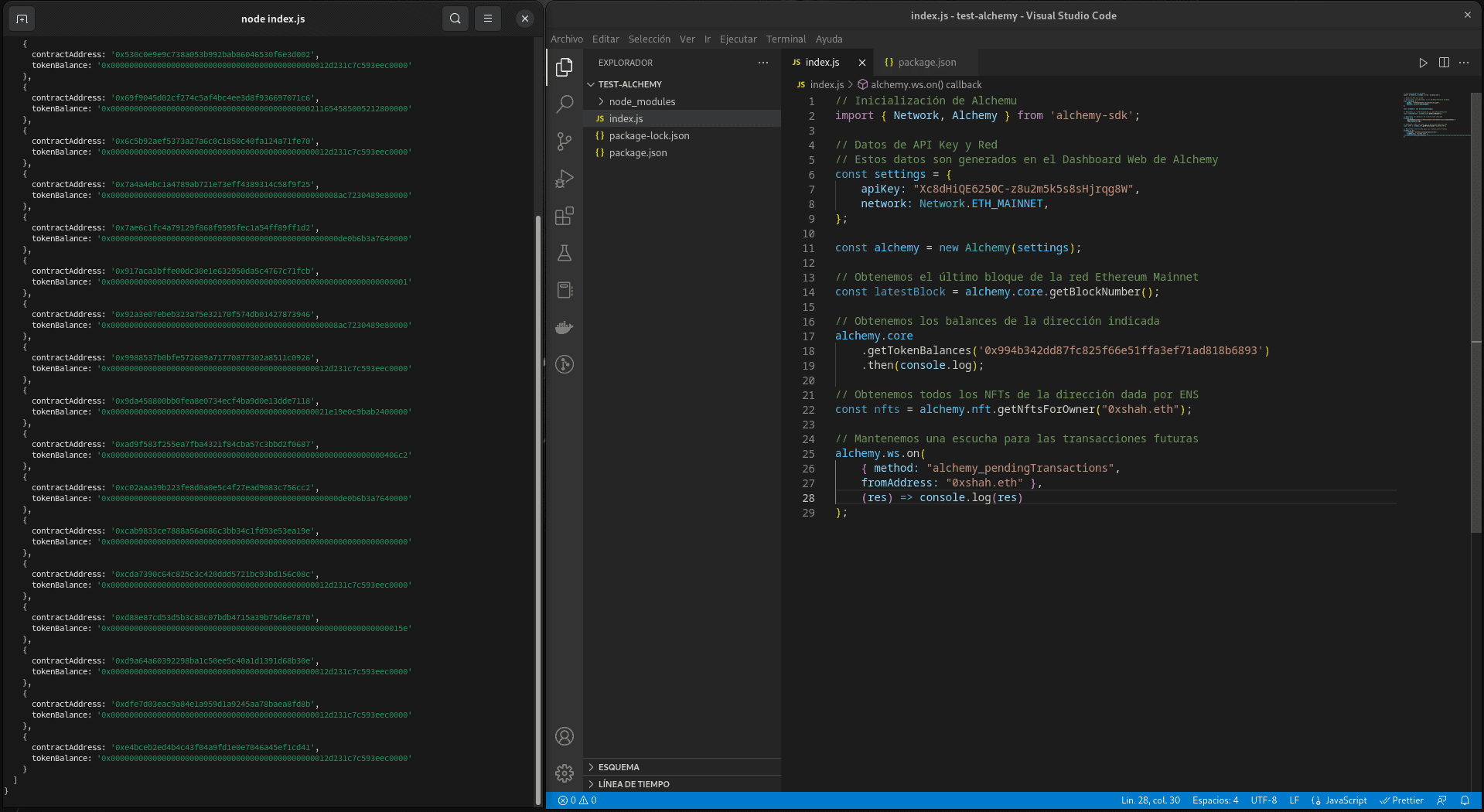1484x812 pixels.
Task: Click the feedback icon in status bar
Action: pos(1441,800)
